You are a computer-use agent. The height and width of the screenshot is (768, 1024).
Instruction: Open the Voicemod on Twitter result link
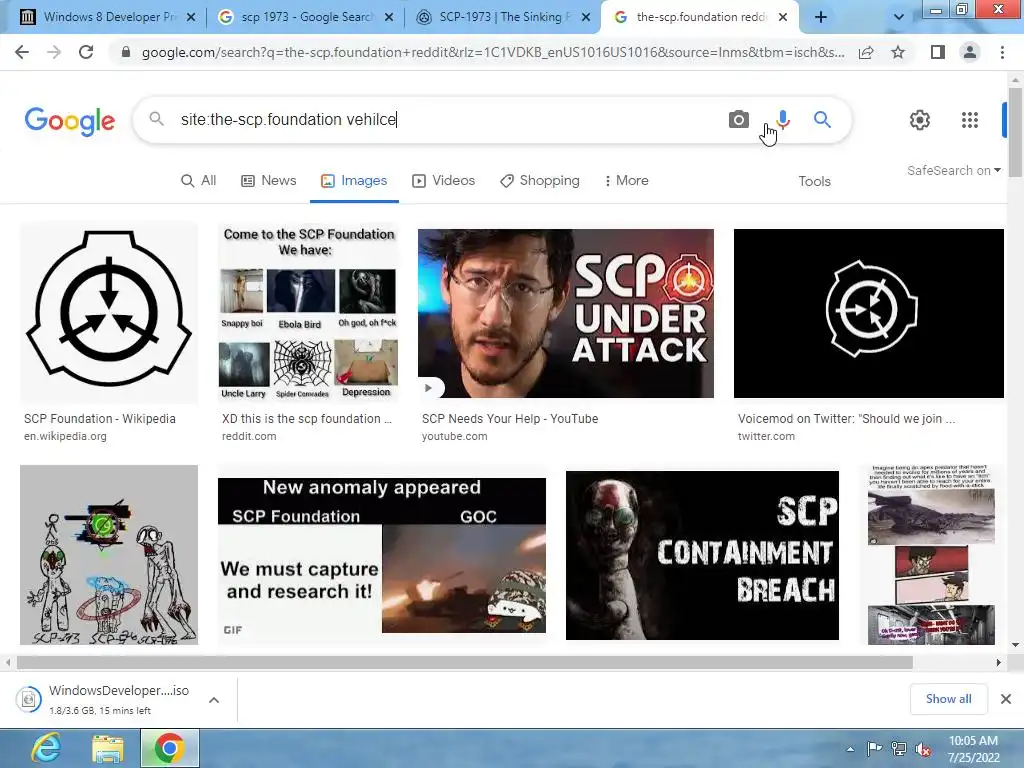pyautogui.click(x=846, y=419)
